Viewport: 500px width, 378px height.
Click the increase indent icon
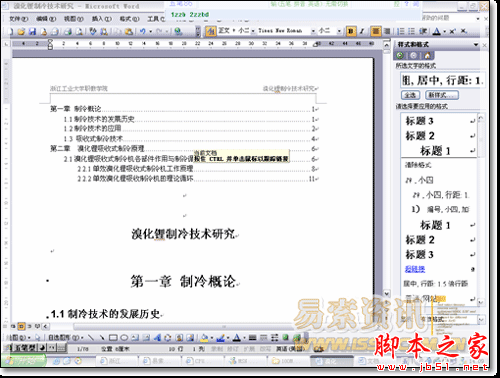(x=423, y=31)
